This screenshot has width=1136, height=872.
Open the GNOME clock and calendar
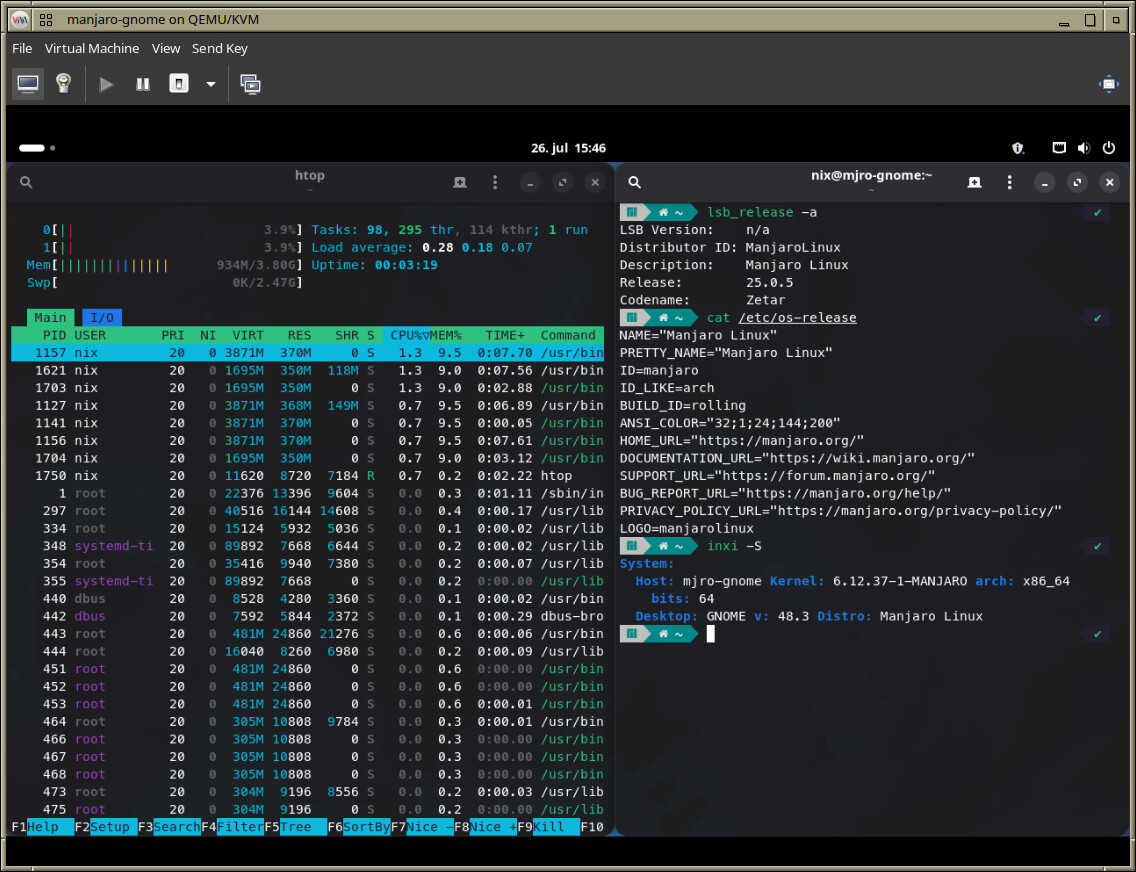click(x=568, y=148)
